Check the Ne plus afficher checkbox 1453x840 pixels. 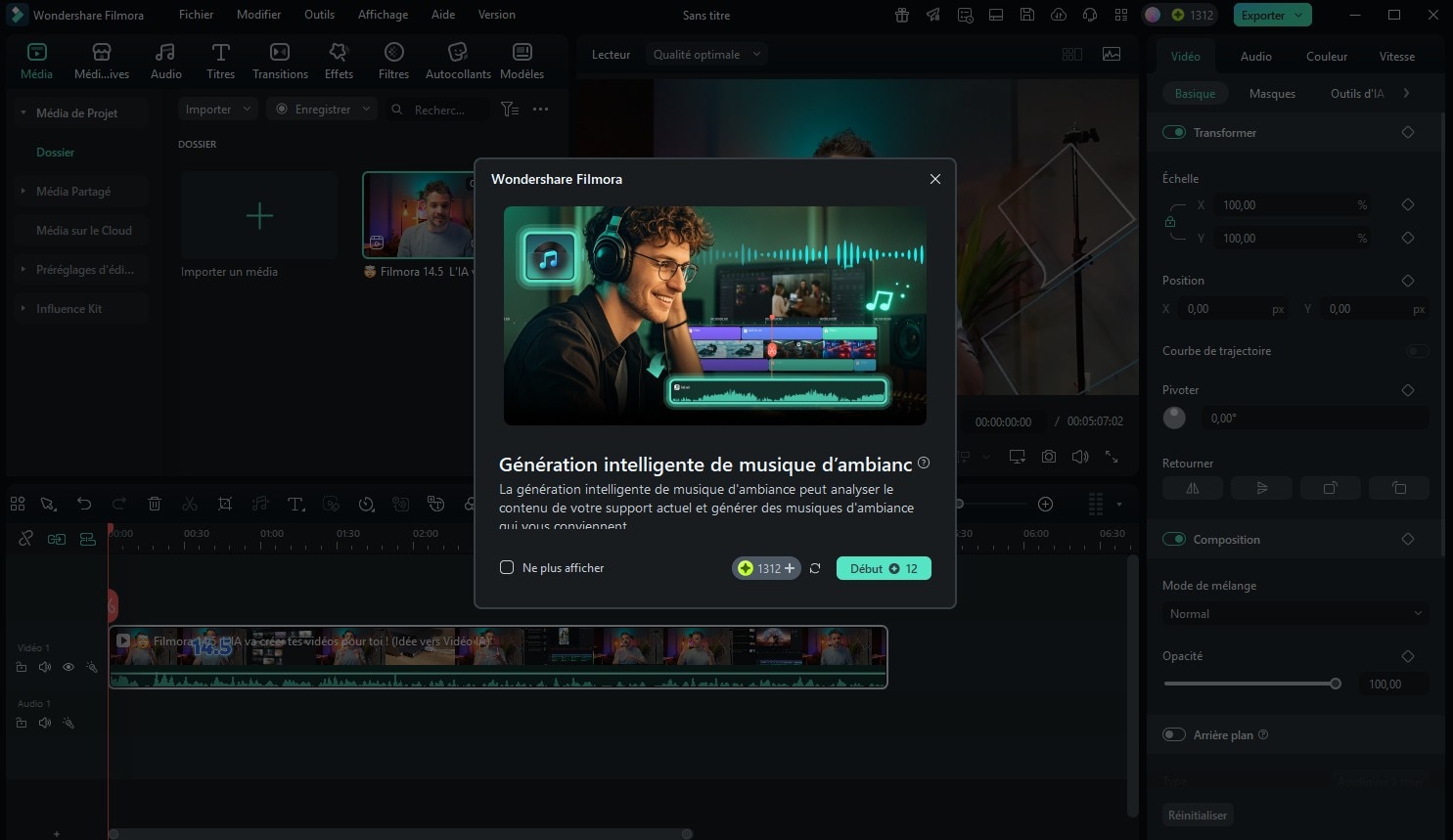tap(507, 567)
